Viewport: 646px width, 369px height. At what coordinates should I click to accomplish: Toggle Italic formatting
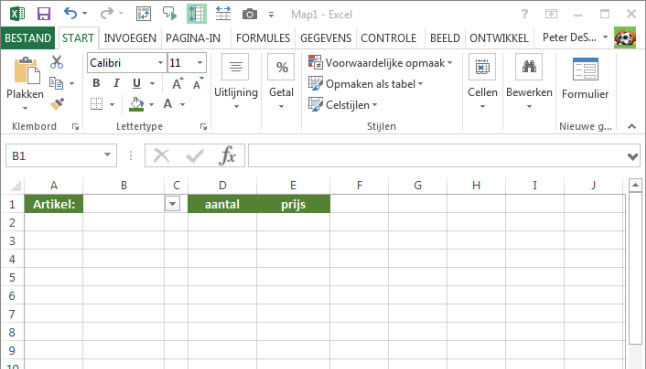click(116, 84)
